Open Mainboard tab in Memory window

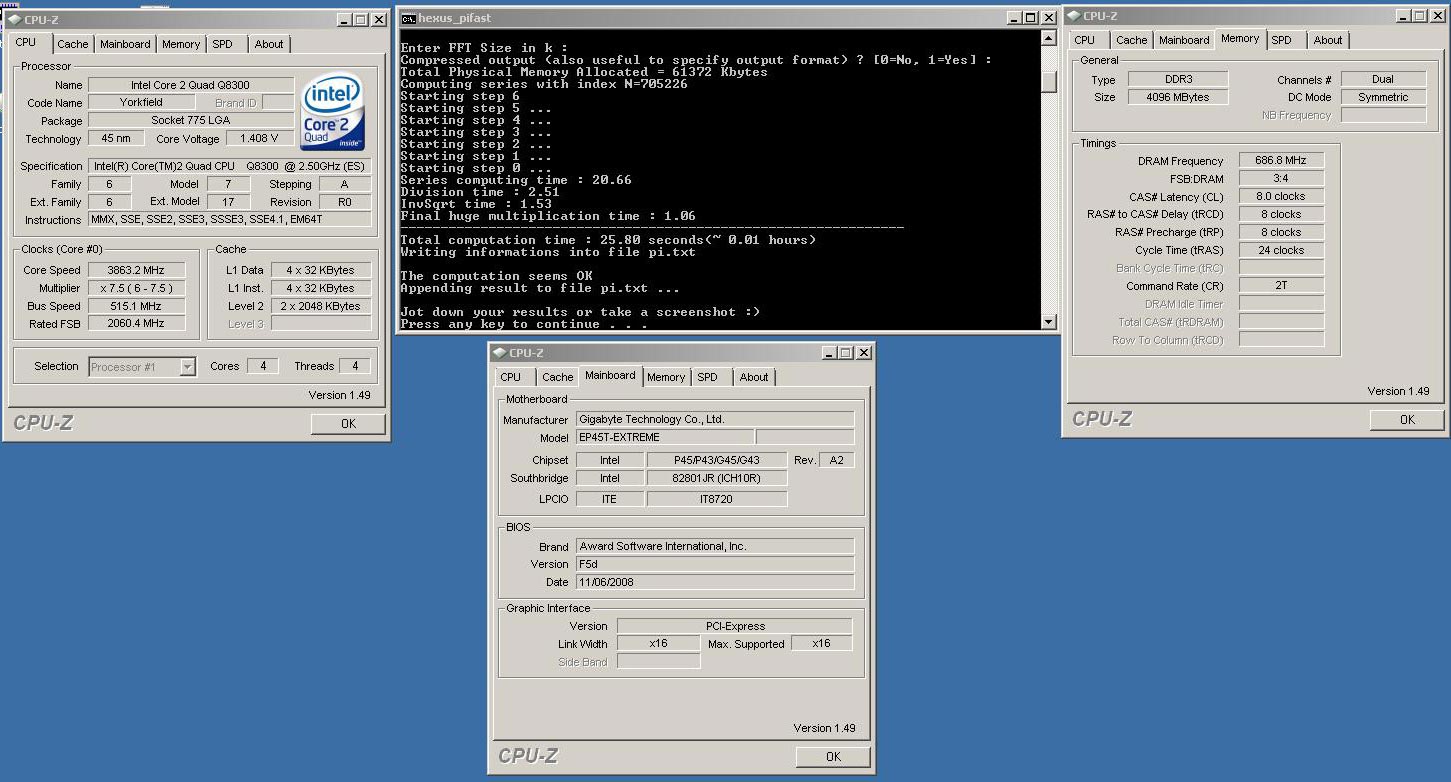[1184, 40]
